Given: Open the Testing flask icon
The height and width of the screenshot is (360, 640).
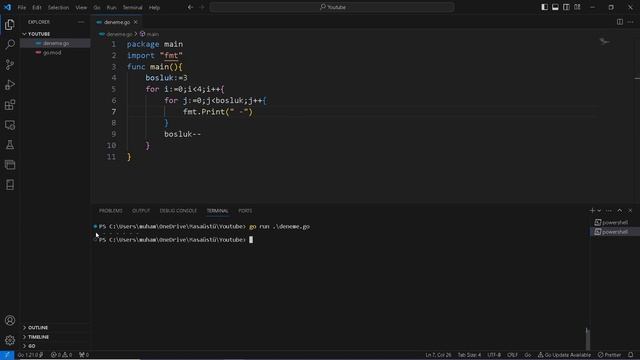Looking at the screenshot, I should (x=10, y=145).
